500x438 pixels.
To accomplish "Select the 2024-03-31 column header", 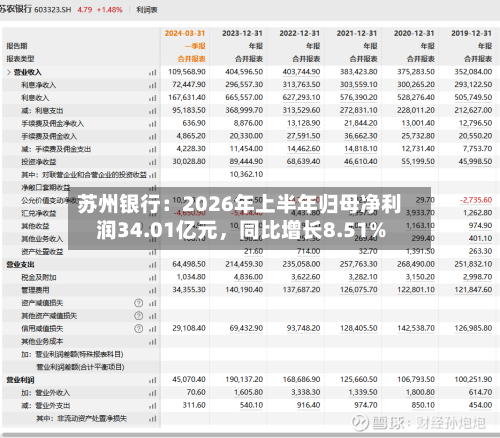I will 185,33.
